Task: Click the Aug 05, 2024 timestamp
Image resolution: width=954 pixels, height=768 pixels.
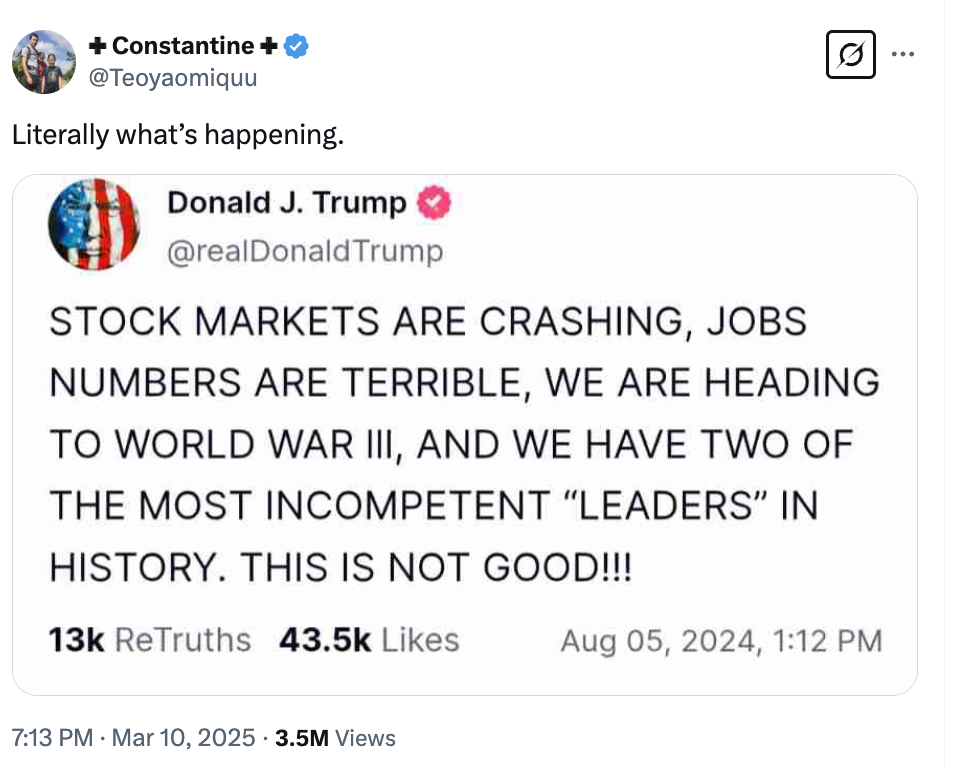Action: coord(721,641)
